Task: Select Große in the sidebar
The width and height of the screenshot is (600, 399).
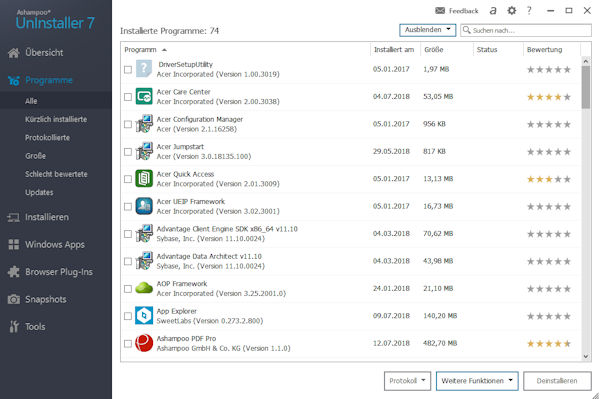Action: (x=36, y=156)
